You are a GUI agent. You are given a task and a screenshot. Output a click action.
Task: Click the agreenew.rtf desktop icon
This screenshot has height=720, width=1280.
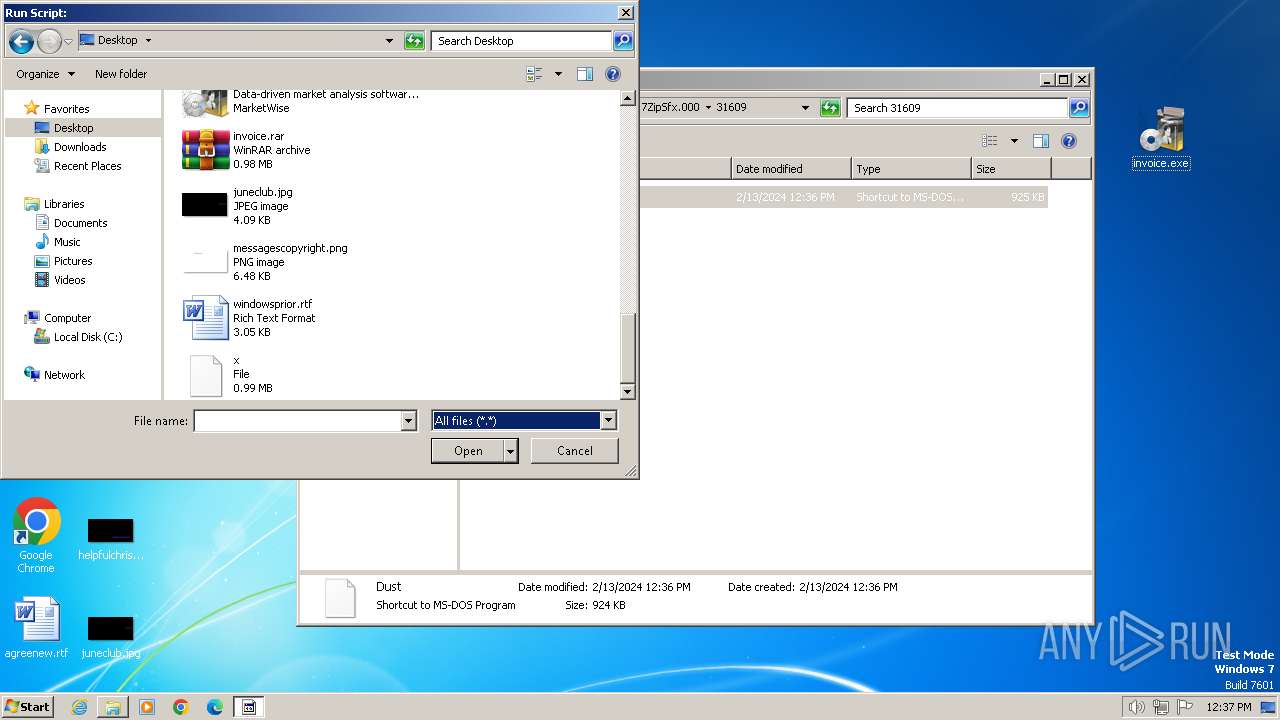(x=36, y=628)
